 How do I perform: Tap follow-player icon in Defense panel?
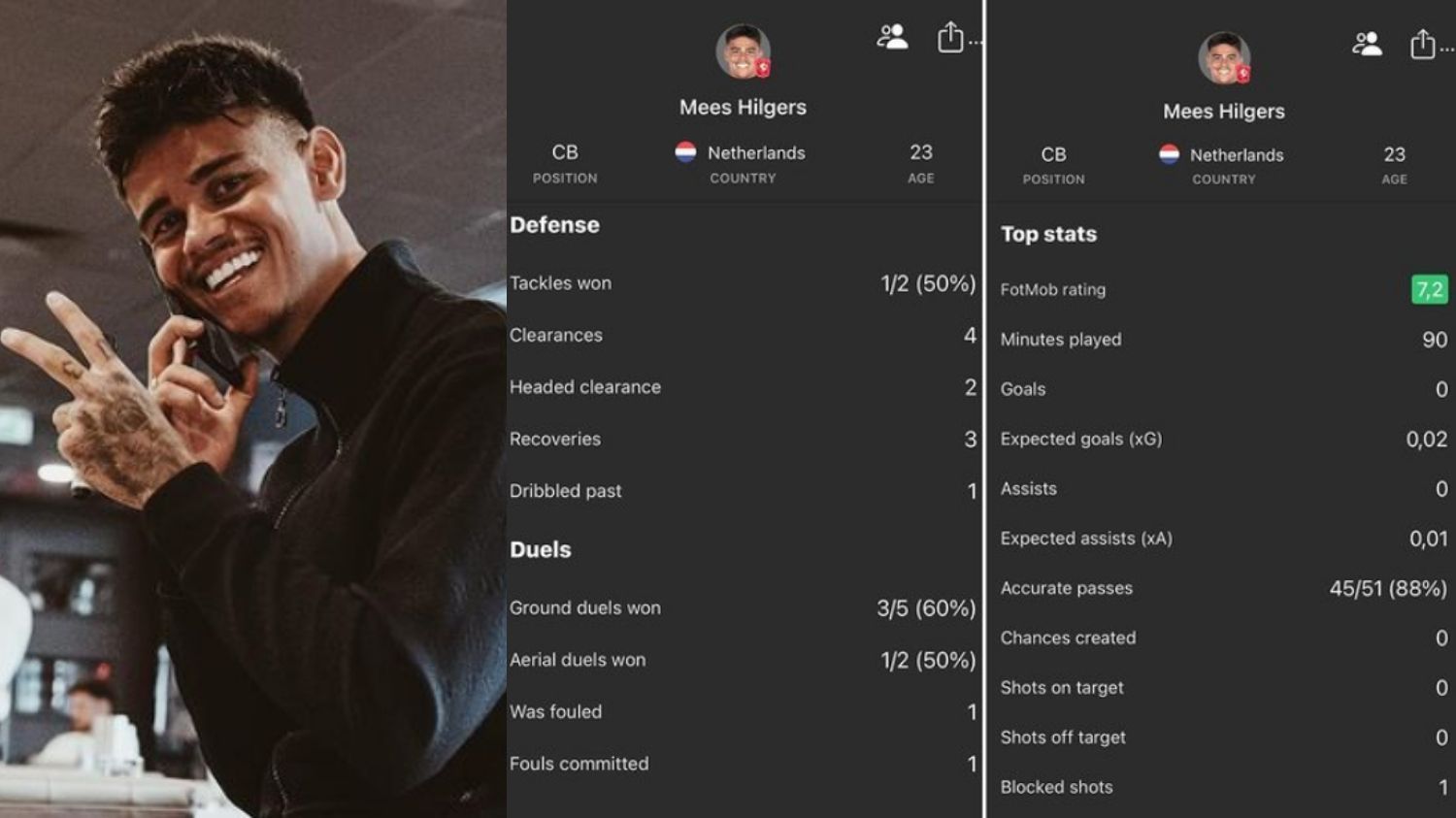pyautogui.click(x=892, y=37)
